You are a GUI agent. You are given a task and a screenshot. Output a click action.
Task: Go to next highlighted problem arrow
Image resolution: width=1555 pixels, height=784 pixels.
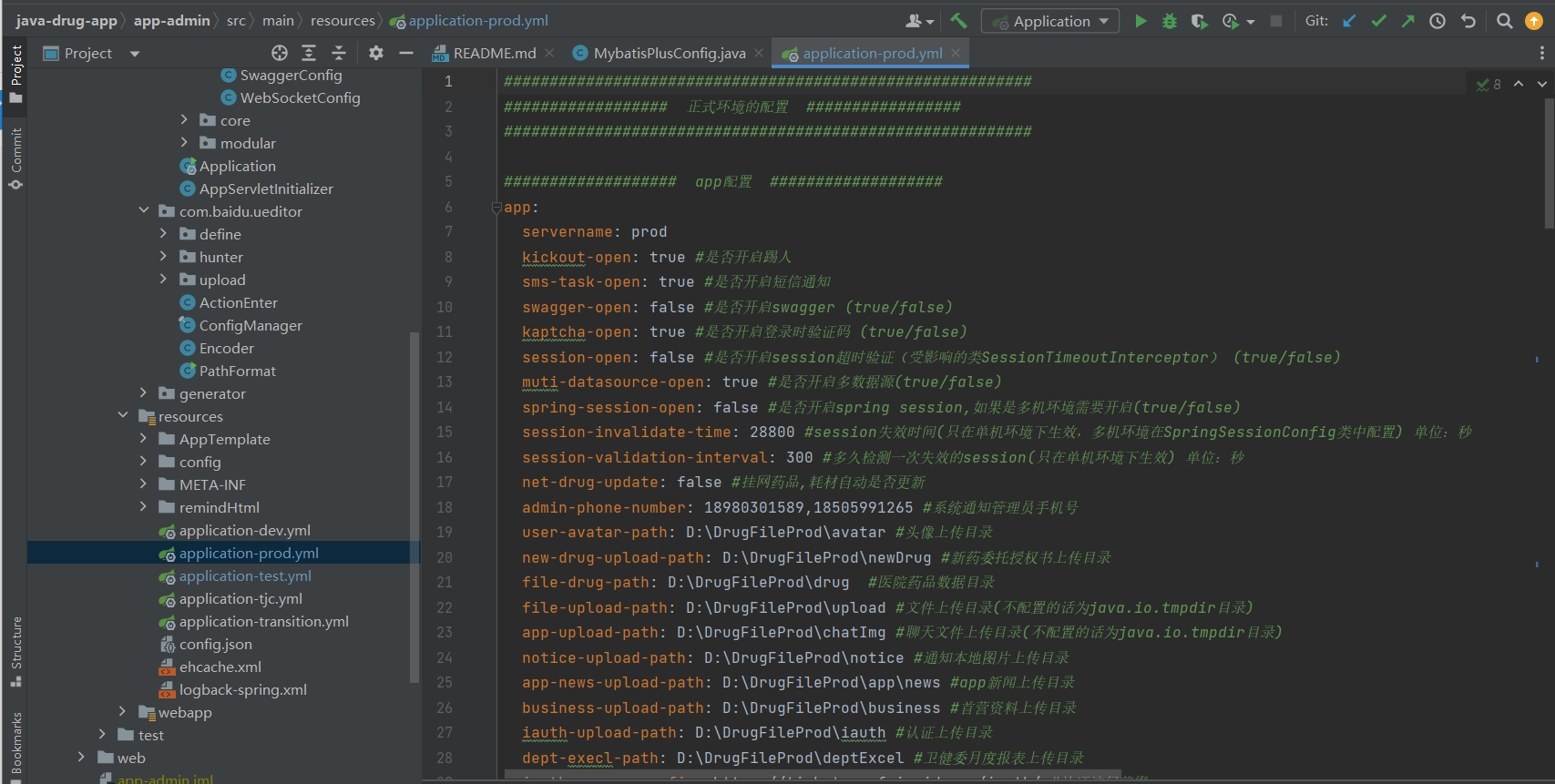[x=1541, y=84]
